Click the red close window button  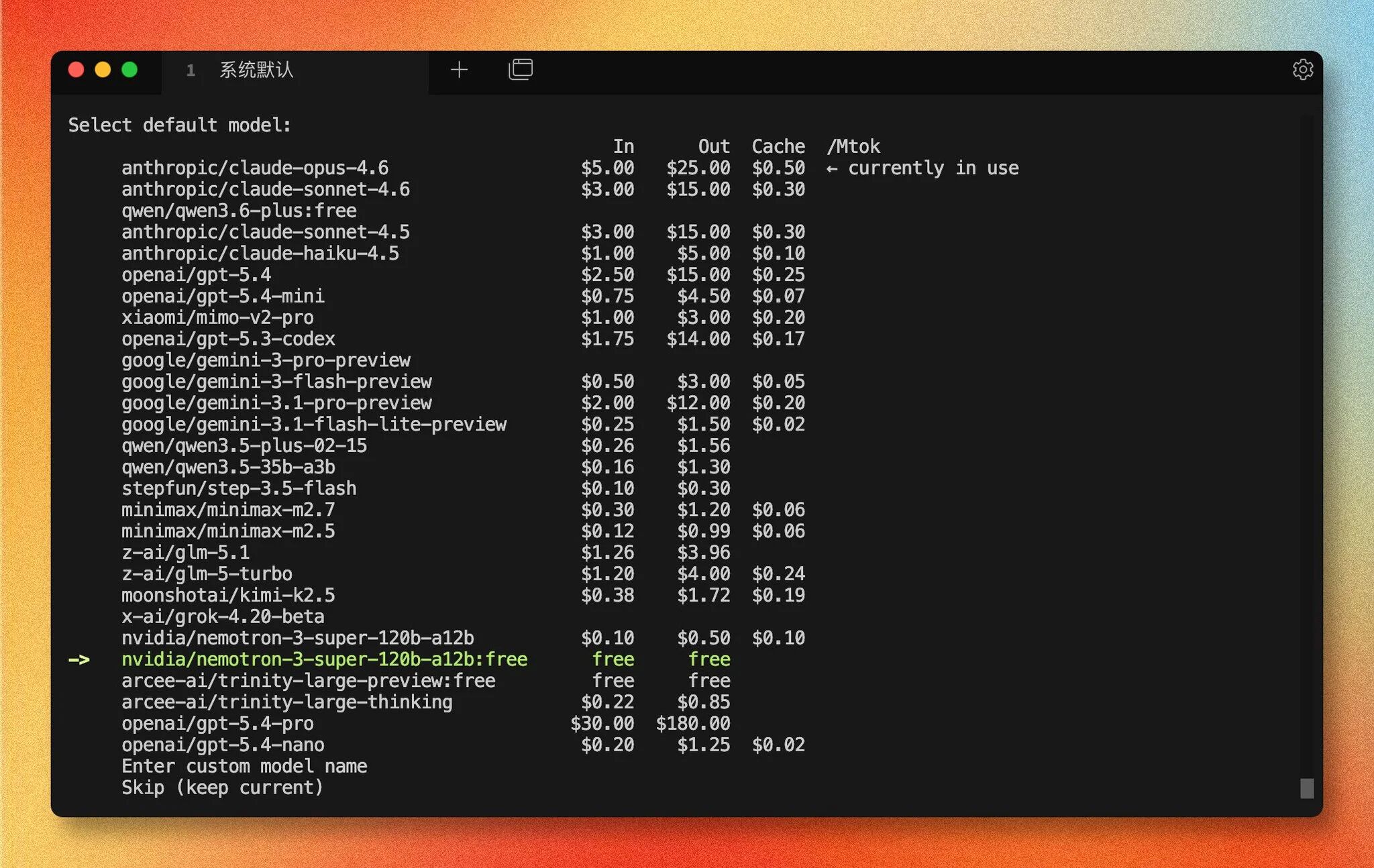pos(76,70)
